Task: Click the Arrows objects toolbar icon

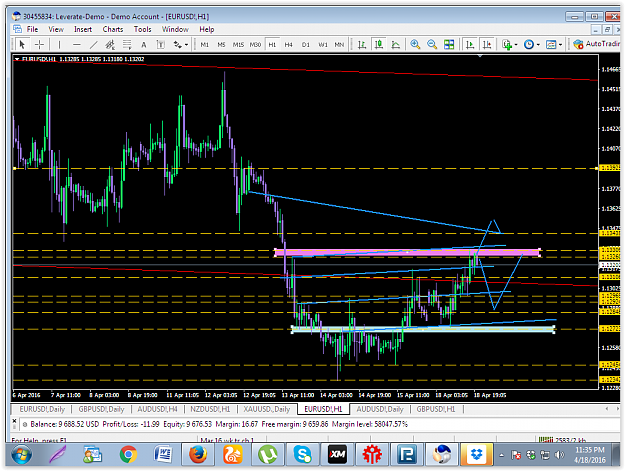Action: 177,45
